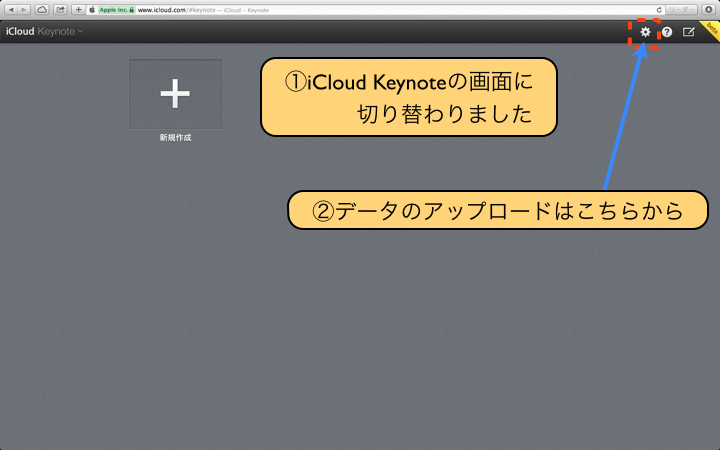The height and width of the screenshot is (450, 720).
Task: Open the Keynote gear settings menu
Action: pos(645,32)
